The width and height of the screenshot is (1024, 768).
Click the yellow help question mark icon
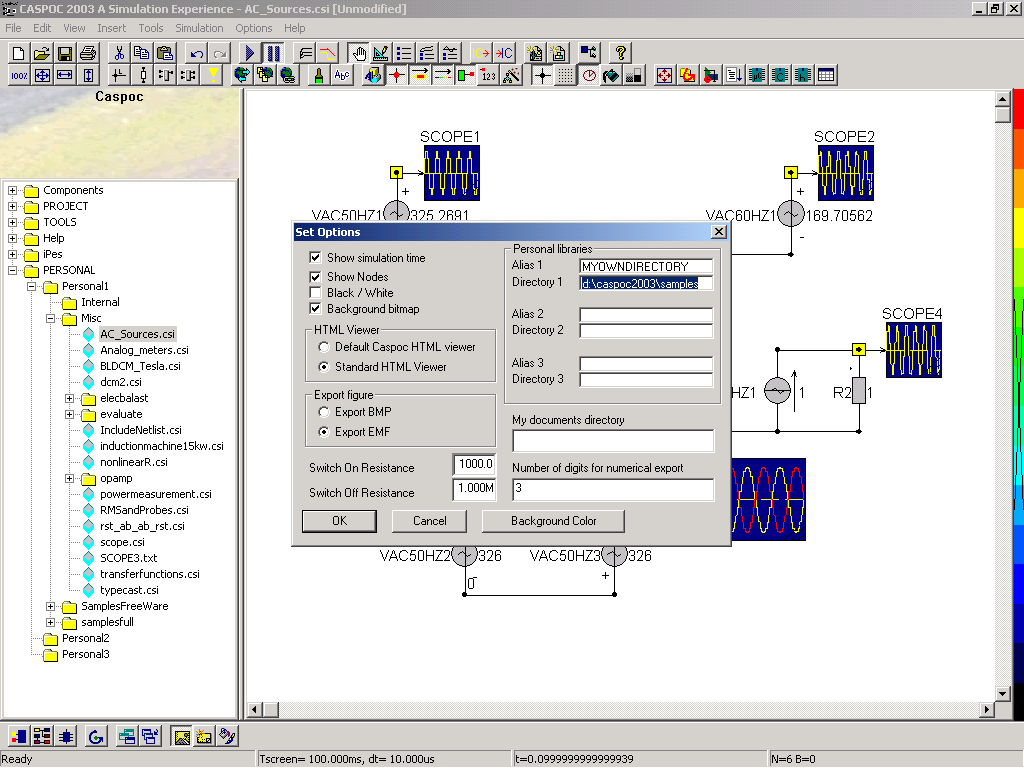(620, 53)
